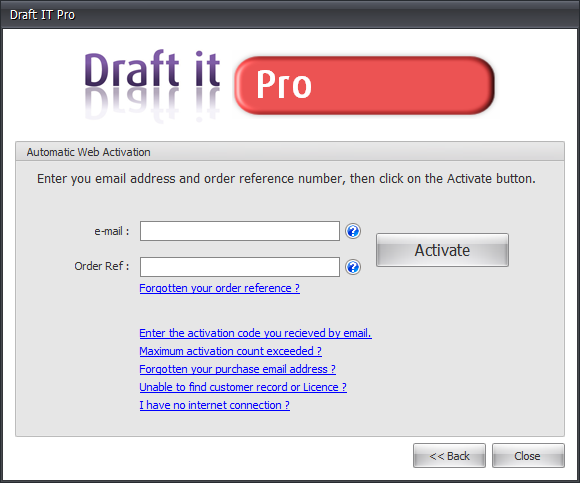Screen dimensions: 580x483
Task: Click the 'e-mail :' label
Action: click(112, 231)
